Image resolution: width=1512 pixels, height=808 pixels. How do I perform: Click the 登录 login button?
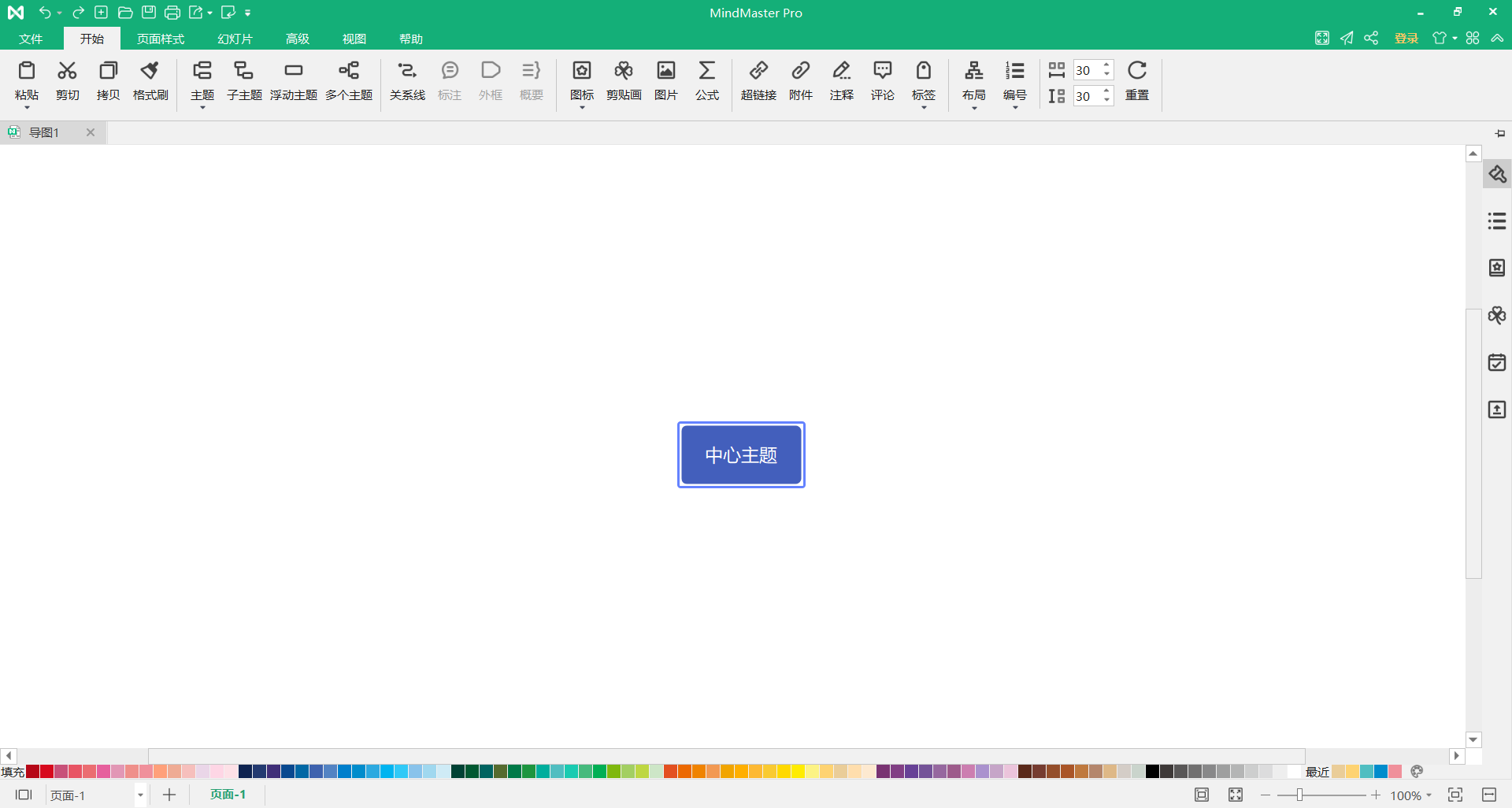(x=1406, y=39)
